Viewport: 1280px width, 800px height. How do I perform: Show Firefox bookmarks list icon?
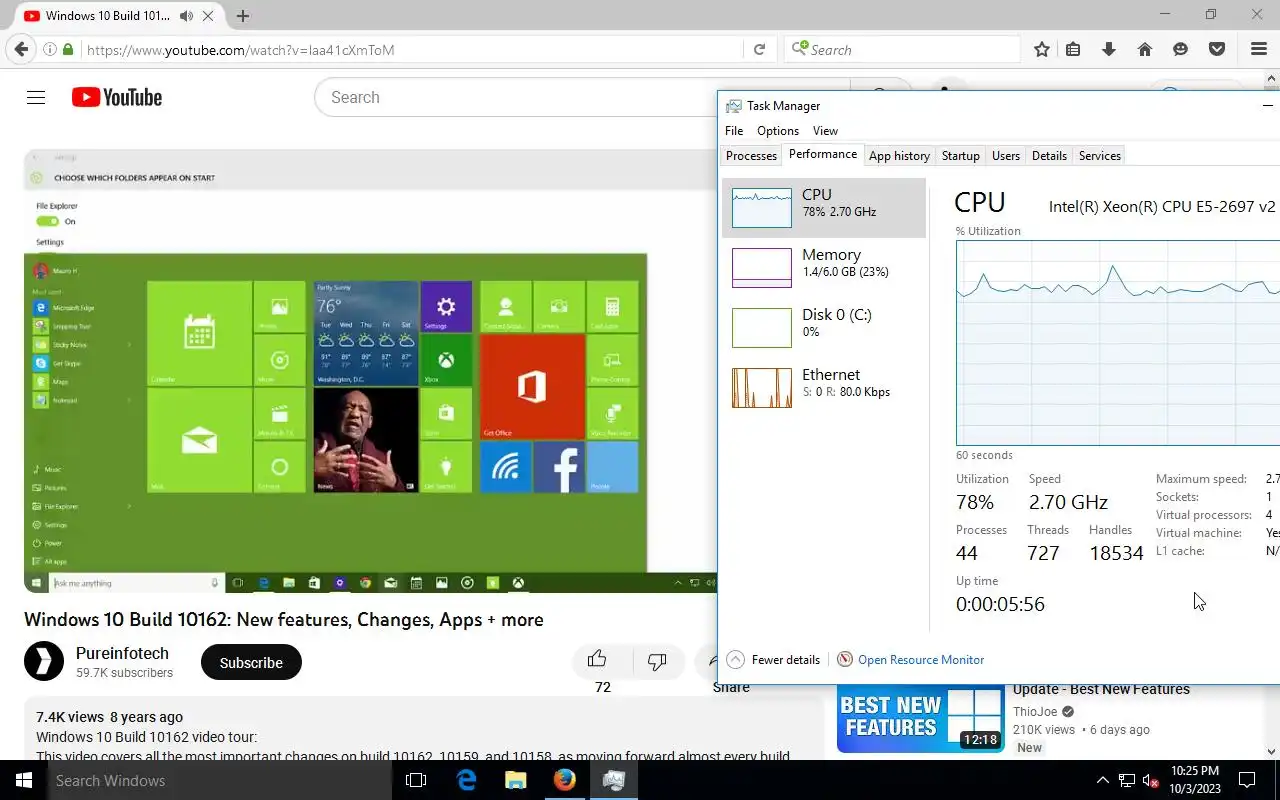[1073, 49]
